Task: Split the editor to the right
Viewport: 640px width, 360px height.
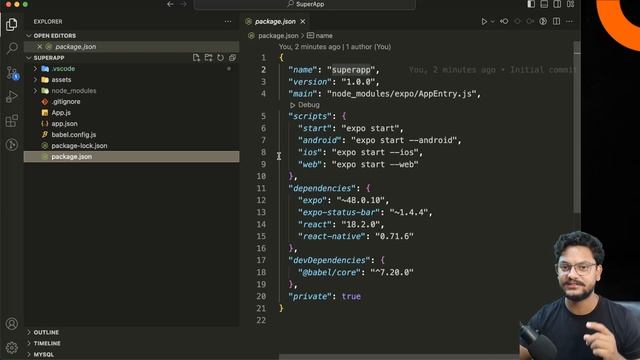Action: [x=556, y=21]
